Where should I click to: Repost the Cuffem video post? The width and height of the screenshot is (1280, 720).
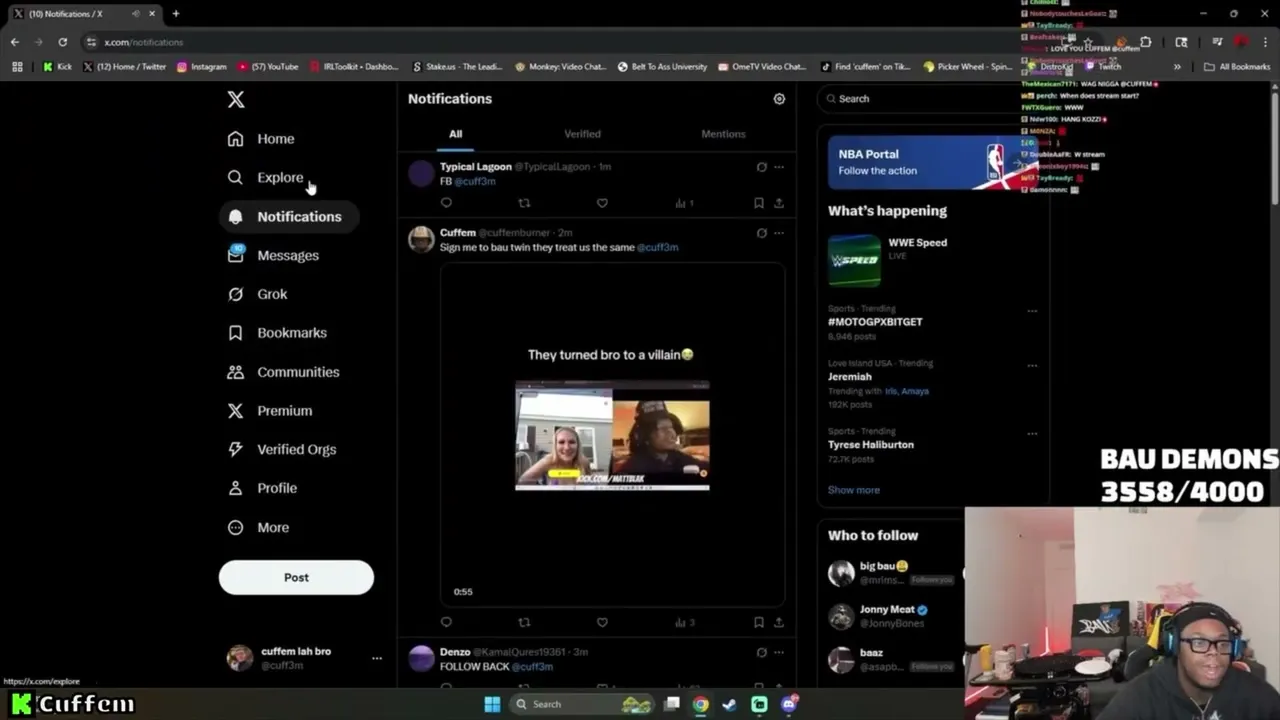pos(524,622)
